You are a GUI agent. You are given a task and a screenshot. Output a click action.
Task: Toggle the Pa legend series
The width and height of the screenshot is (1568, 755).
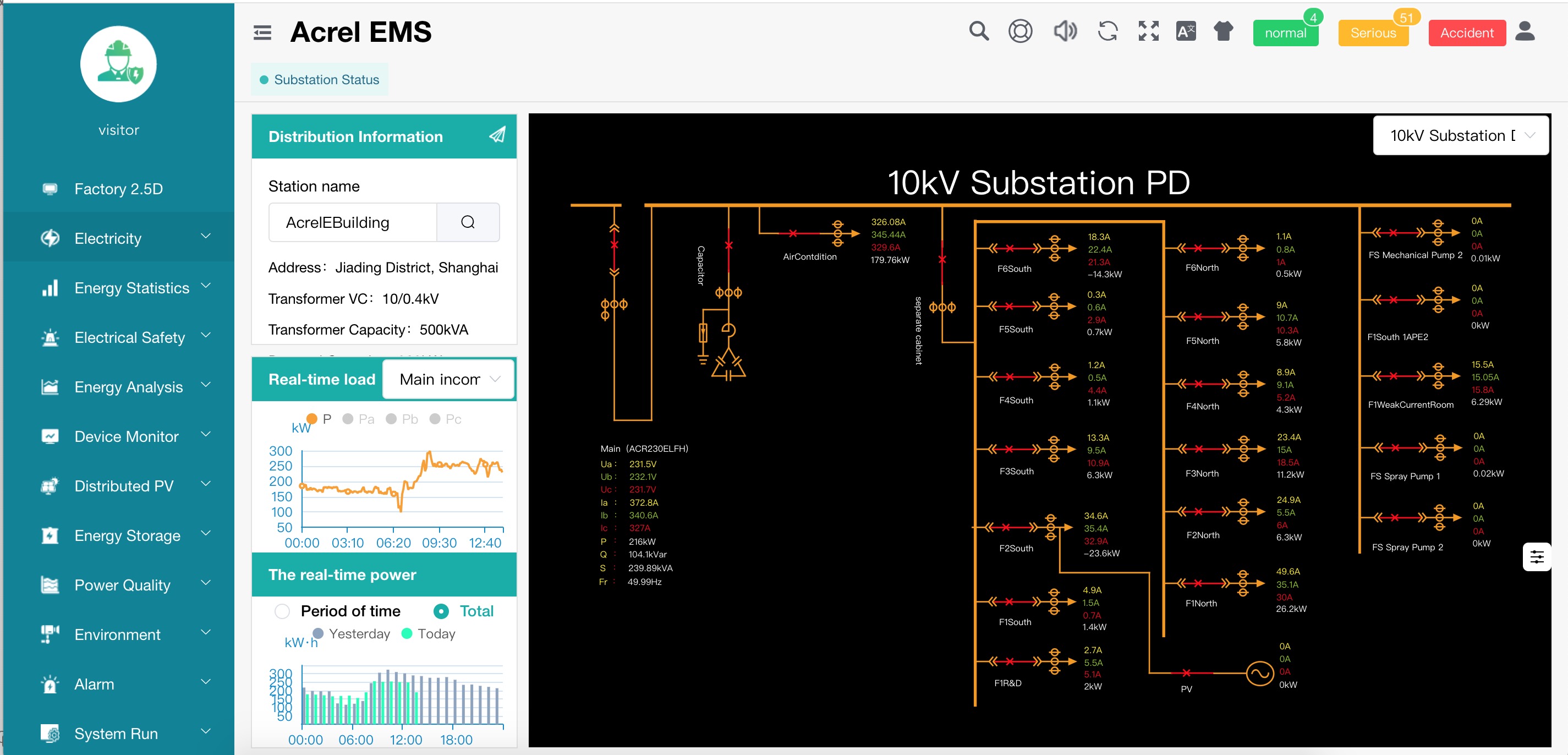point(358,419)
